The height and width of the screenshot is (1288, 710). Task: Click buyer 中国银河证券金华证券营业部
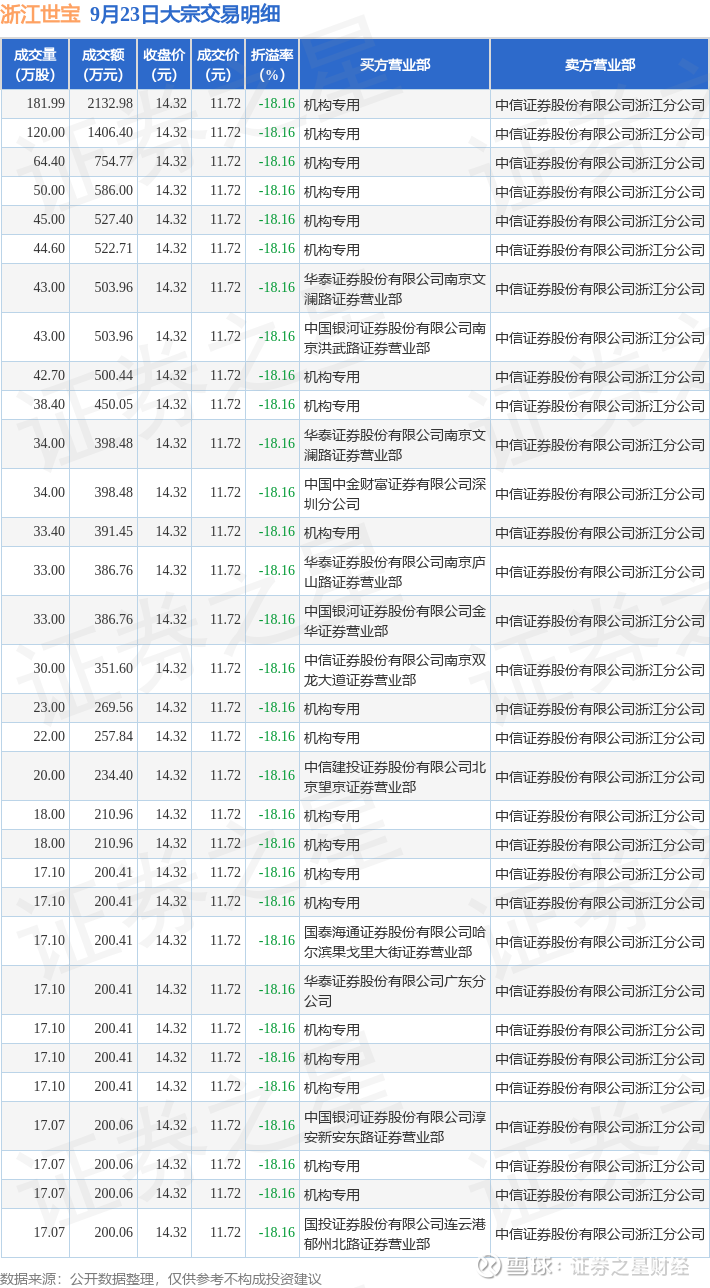[x=395, y=620]
